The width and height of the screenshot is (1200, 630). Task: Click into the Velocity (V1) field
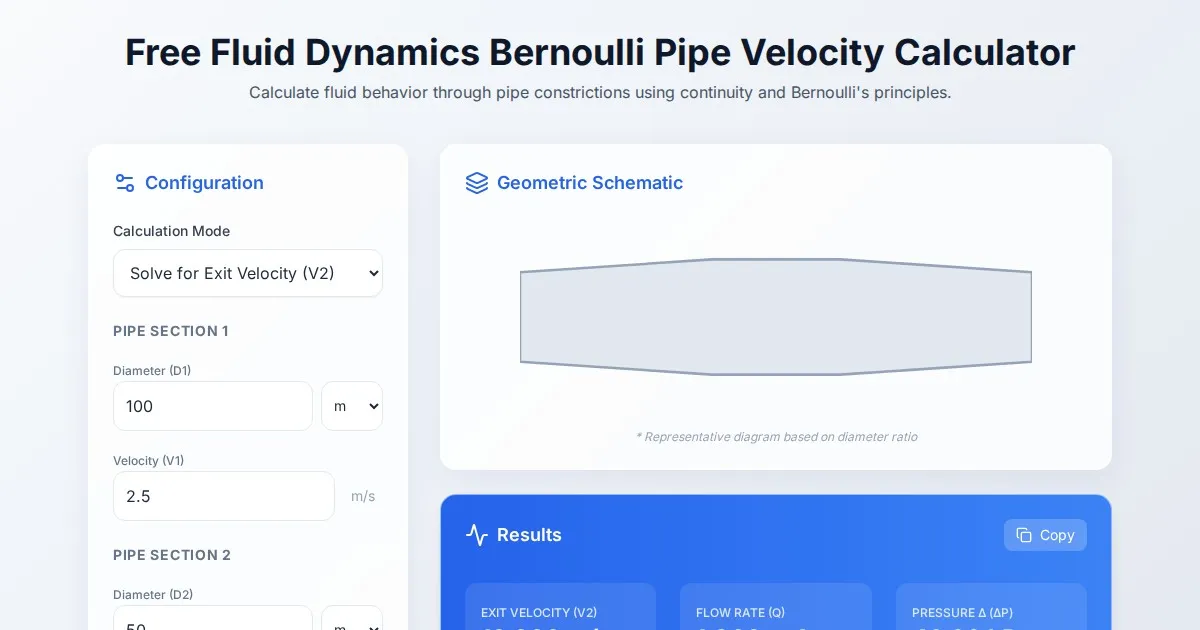tap(224, 496)
